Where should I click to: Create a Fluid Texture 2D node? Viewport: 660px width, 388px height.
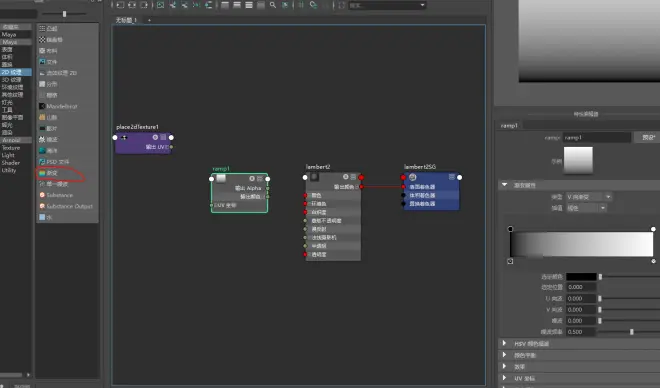[58, 73]
